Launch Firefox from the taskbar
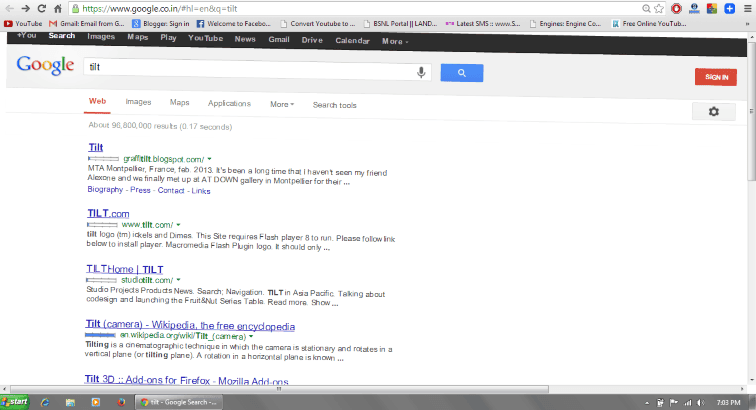The width and height of the screenshot is (756, 410). point(121,402)
